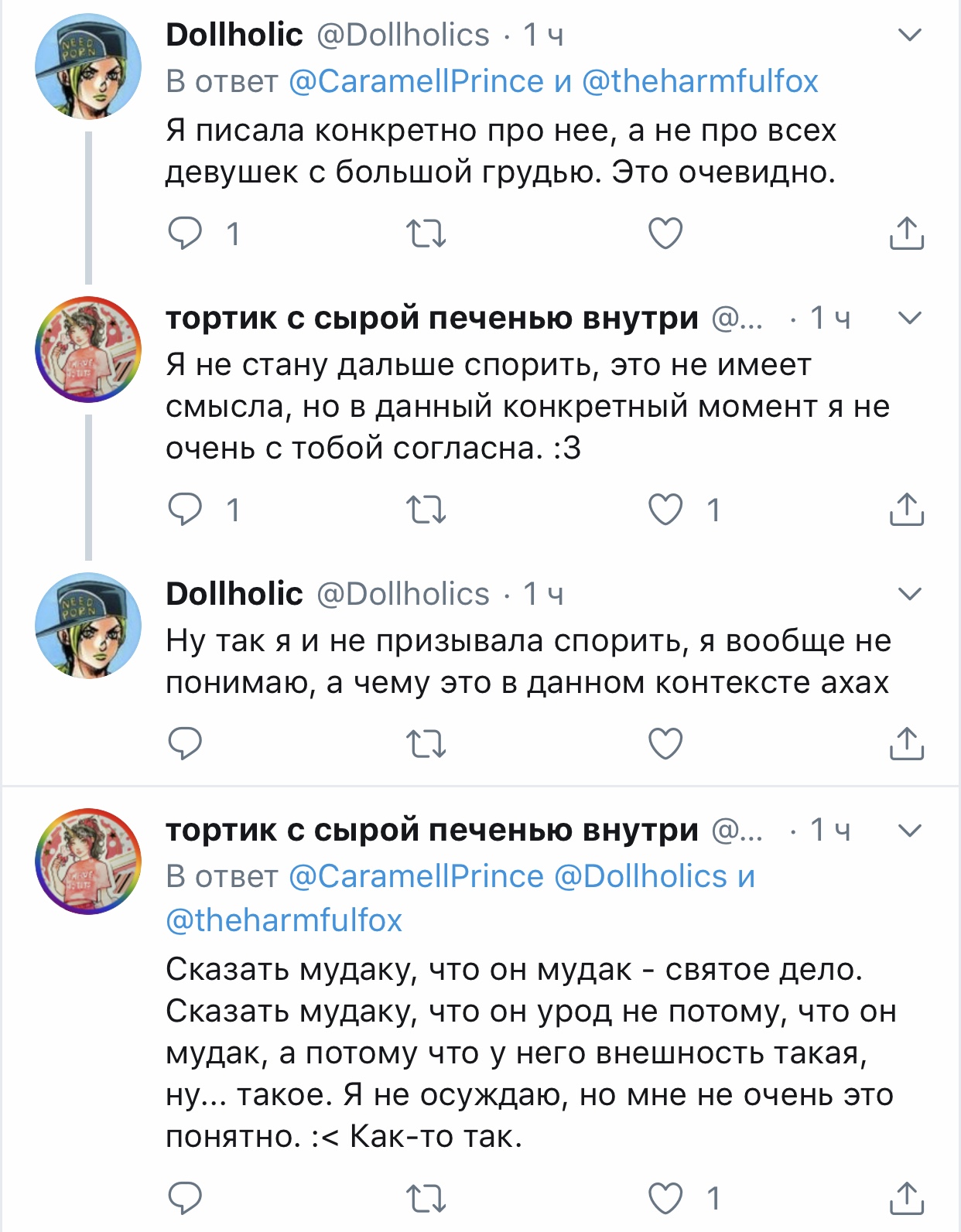
Task: Share the last tweet ending 'Как-то так.'
Action: click(x=907, y=1199)
